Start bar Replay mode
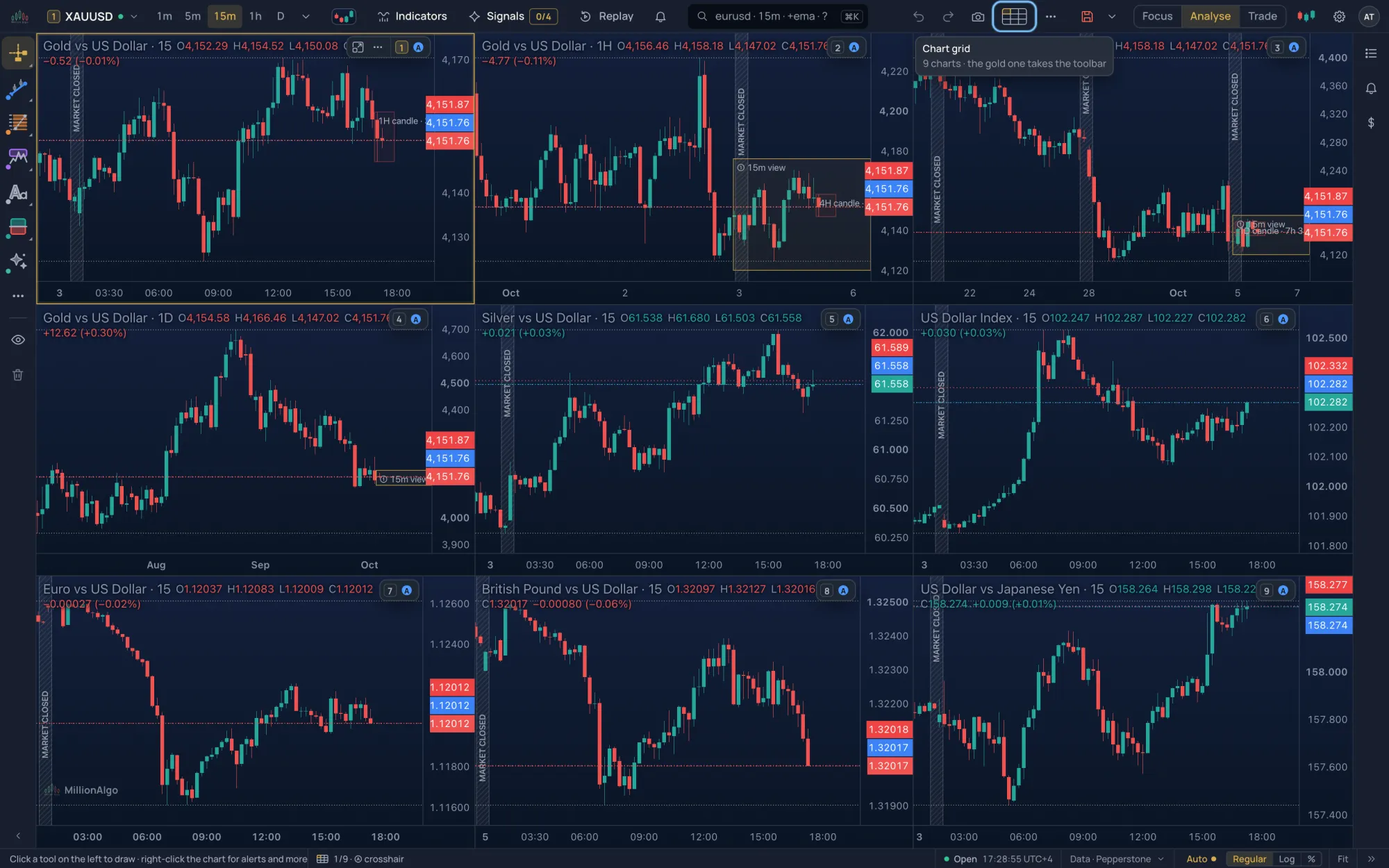 pyautogui.click(x=607, y=17)
